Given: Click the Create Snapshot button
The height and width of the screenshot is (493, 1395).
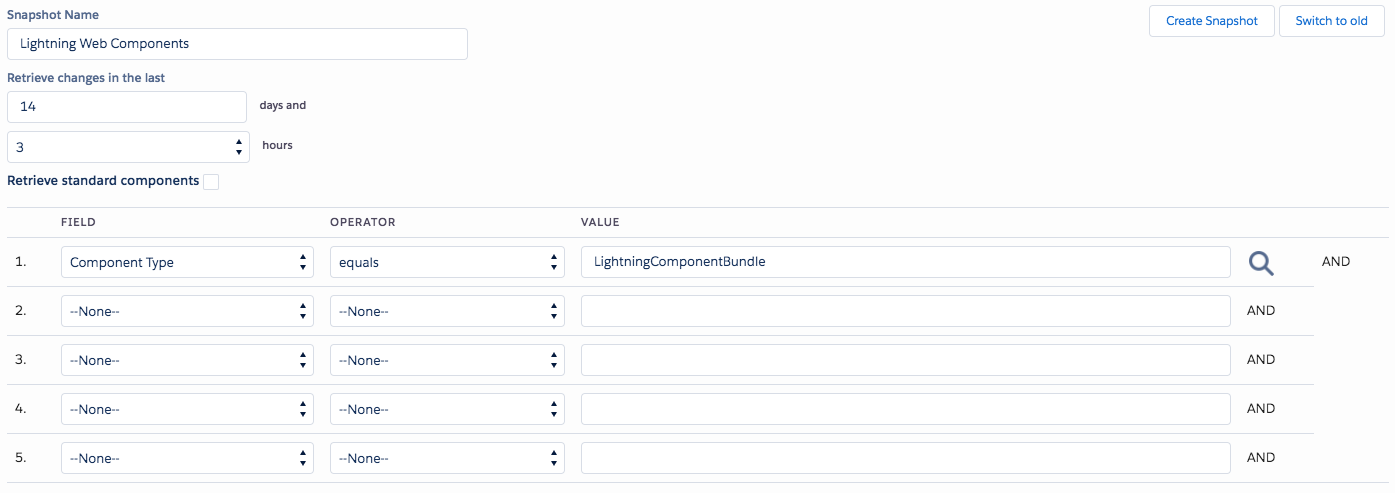Looking at the screenshot, I should 1212,21.
